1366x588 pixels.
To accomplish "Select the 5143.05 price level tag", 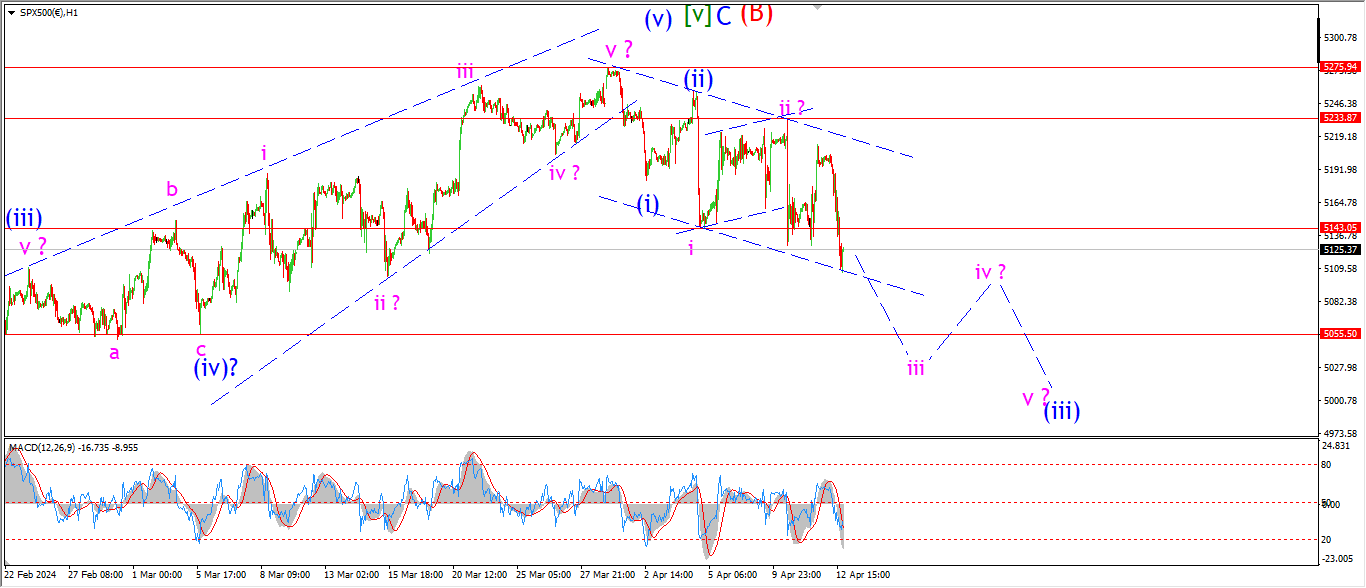I will pos(1340,228).
